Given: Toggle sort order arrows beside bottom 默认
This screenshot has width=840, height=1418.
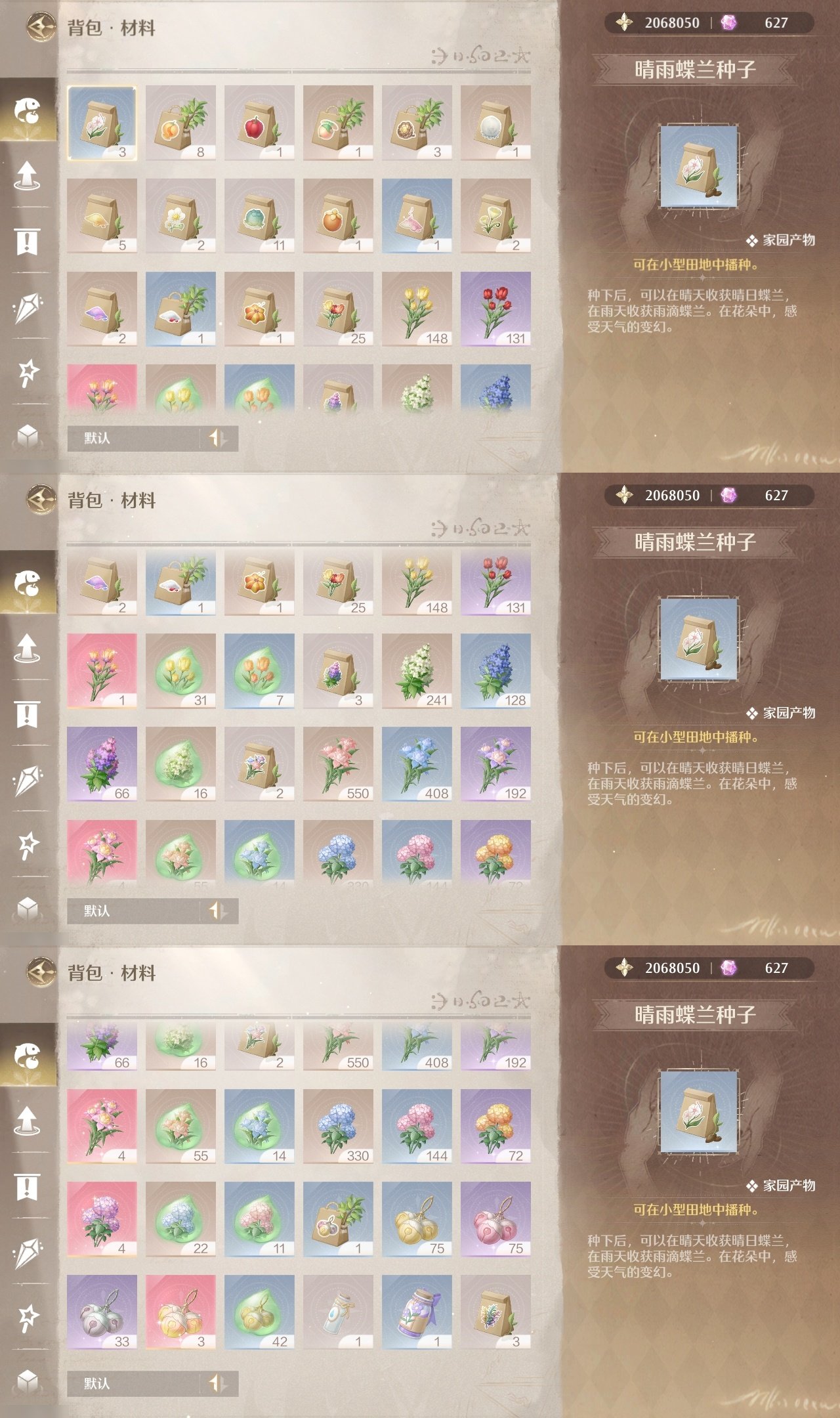Looking at the screenshot, I should (x=219, y=1383).
